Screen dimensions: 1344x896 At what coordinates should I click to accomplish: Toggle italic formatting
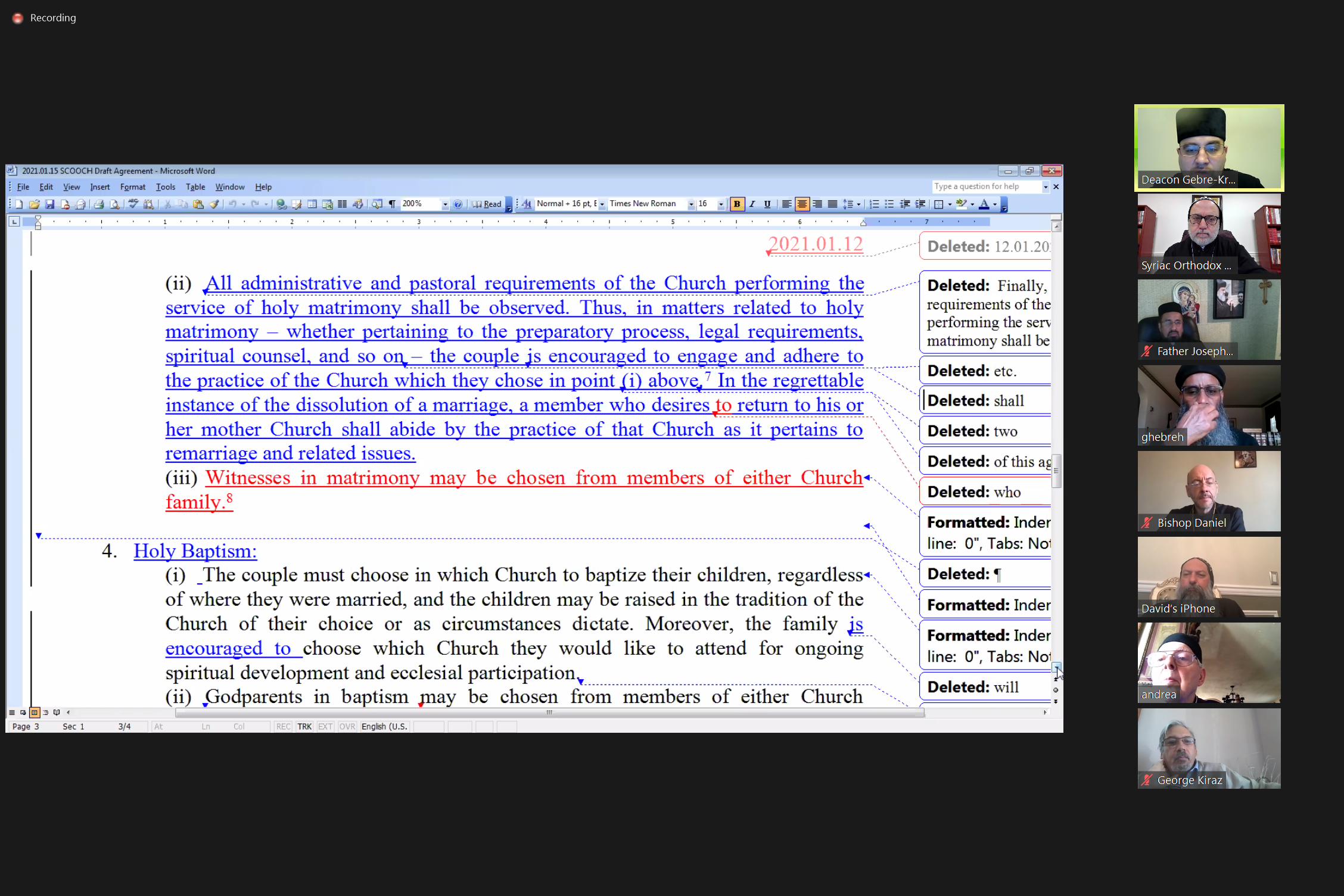tap(752, 204)
